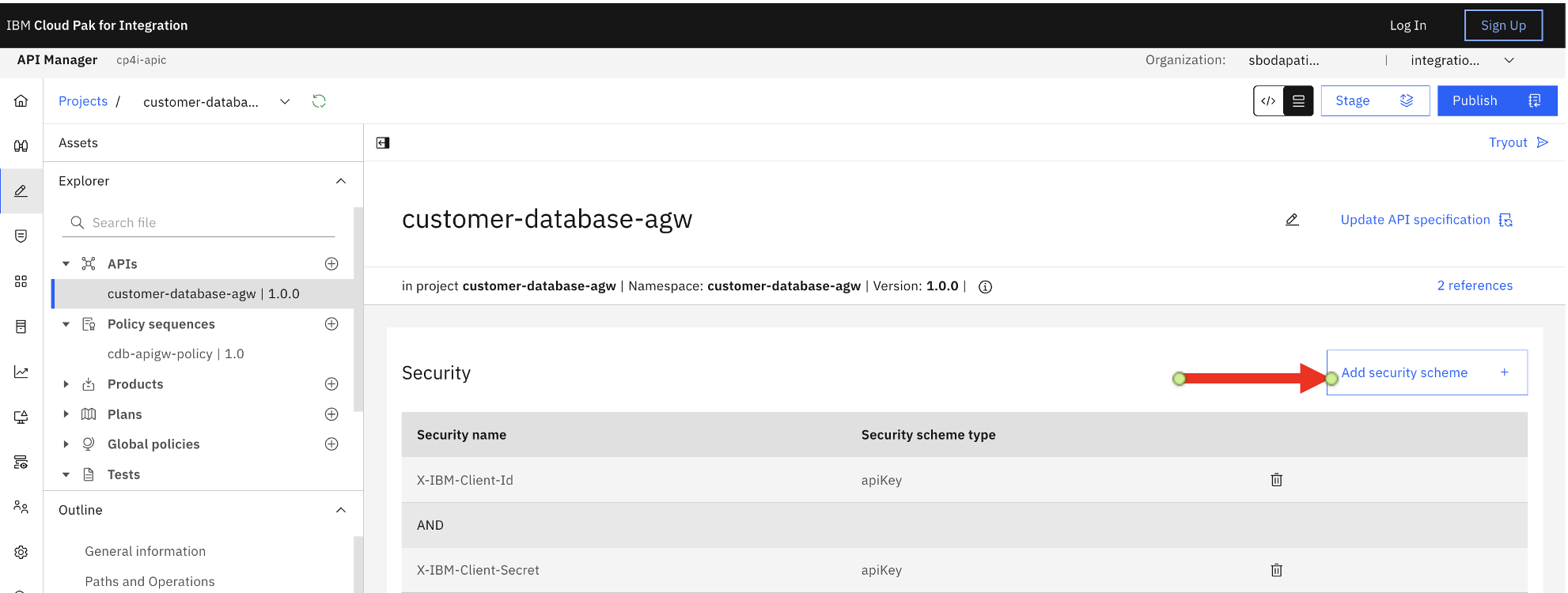Edit the customer-database-agw title with pencil icon
Screen dimensions: 1568x593
(1292, 220)
